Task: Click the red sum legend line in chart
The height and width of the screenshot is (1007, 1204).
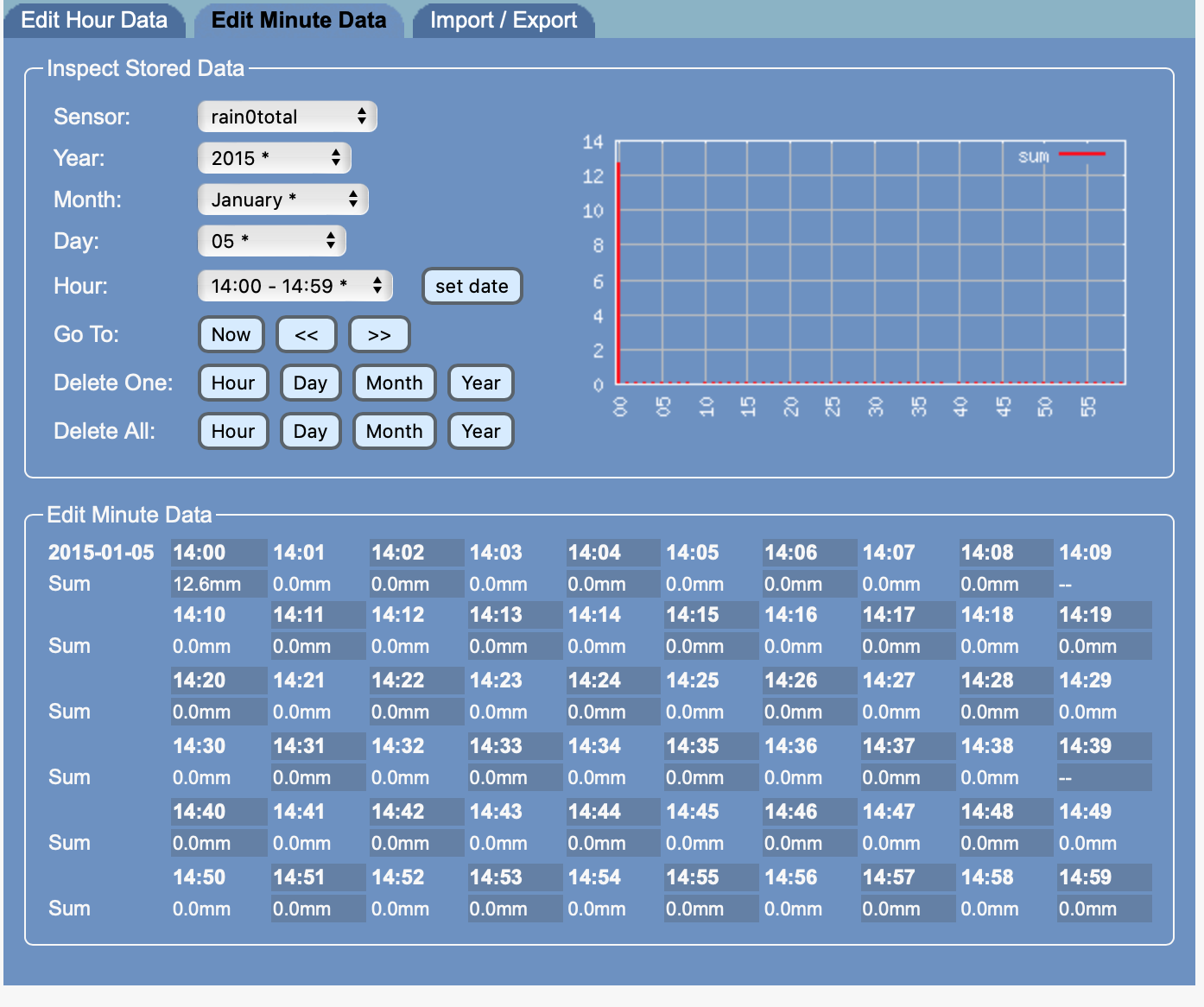Action: tap(1081, 155)
